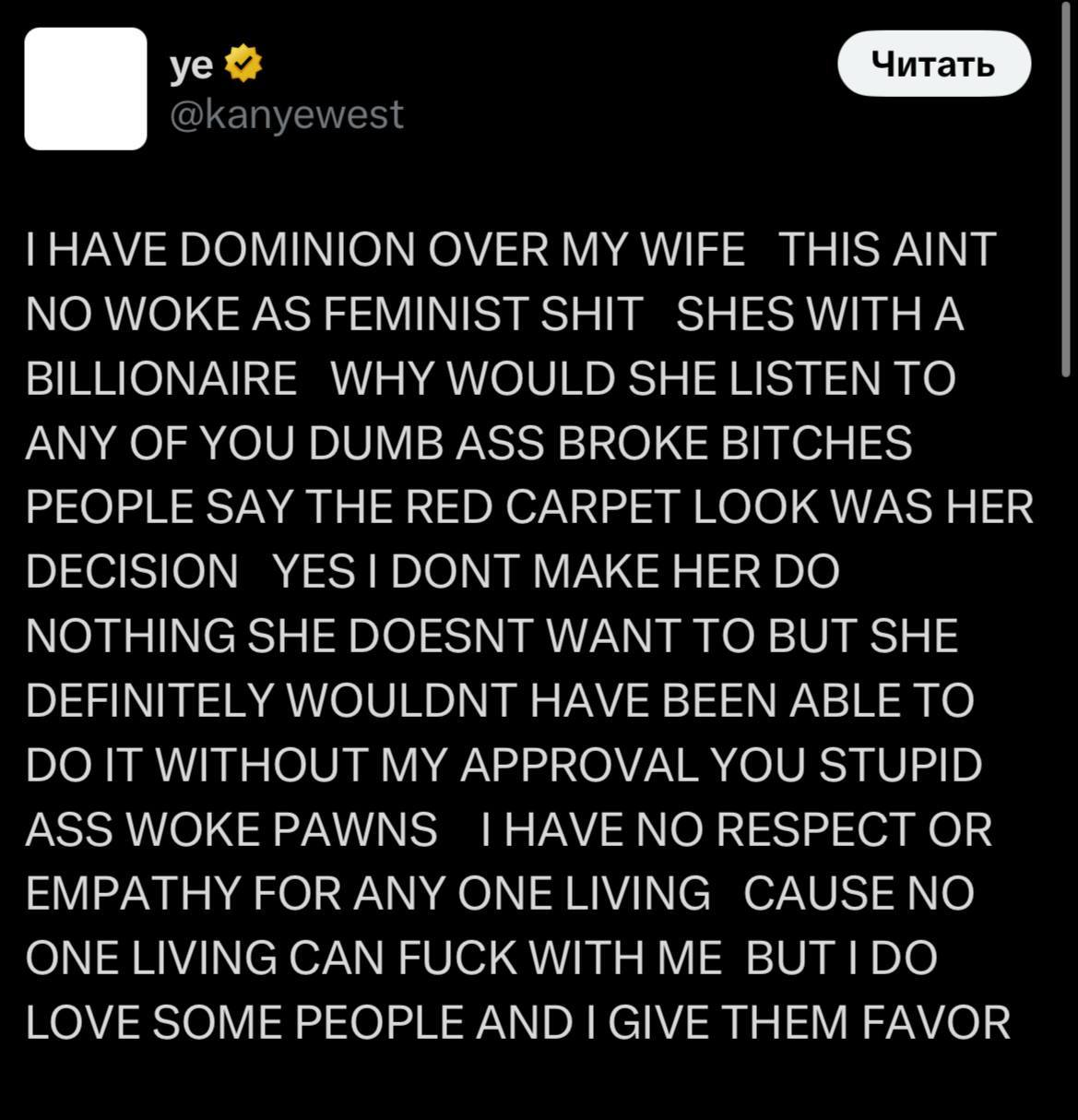This screenshot has width=1078, height=1120.
Task: Open the @kanyewest handle link
Action: [x=286, y=114]
